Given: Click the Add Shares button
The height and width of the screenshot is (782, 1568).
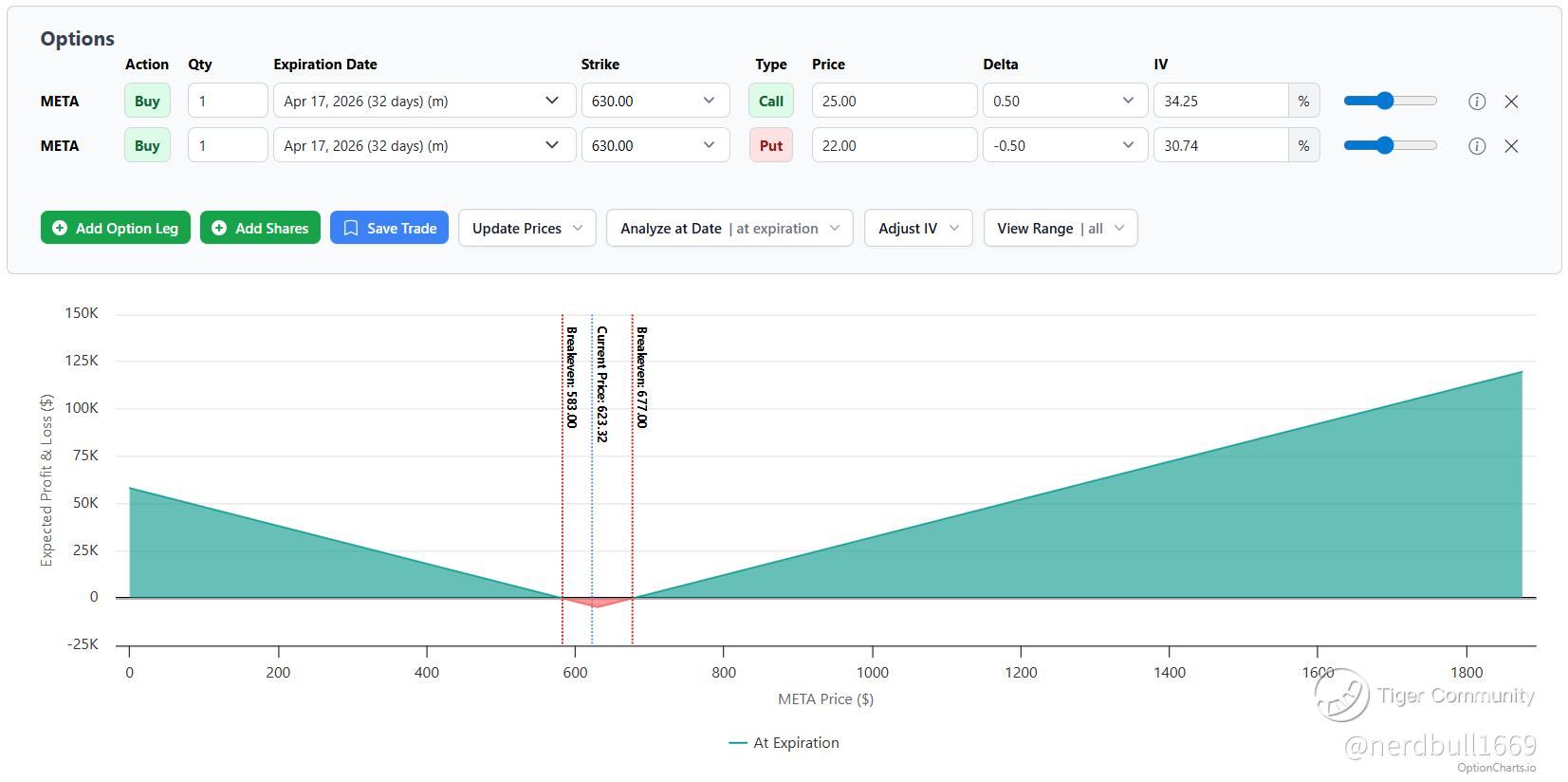Looking at the screenshot, I should click(260, 229).
